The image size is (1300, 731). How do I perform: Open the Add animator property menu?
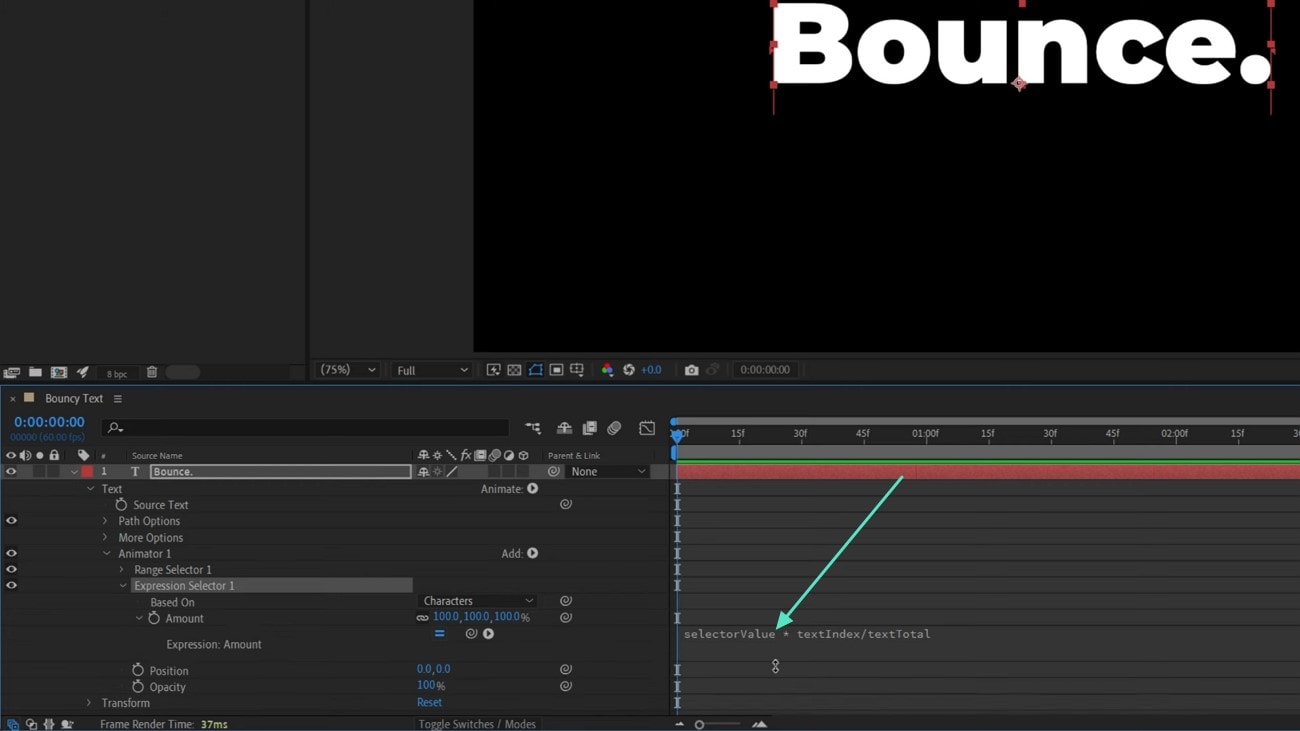click(533, 553)
